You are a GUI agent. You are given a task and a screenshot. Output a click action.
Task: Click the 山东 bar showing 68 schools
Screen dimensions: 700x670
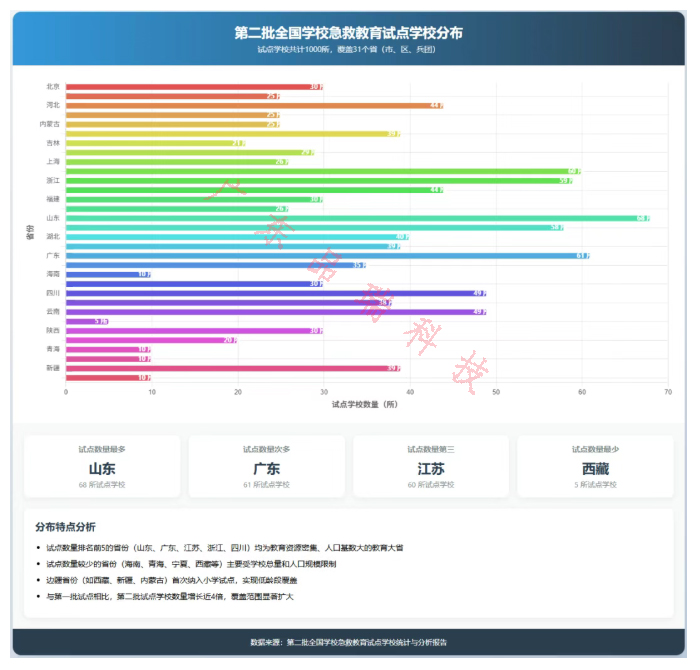(358, 218)
